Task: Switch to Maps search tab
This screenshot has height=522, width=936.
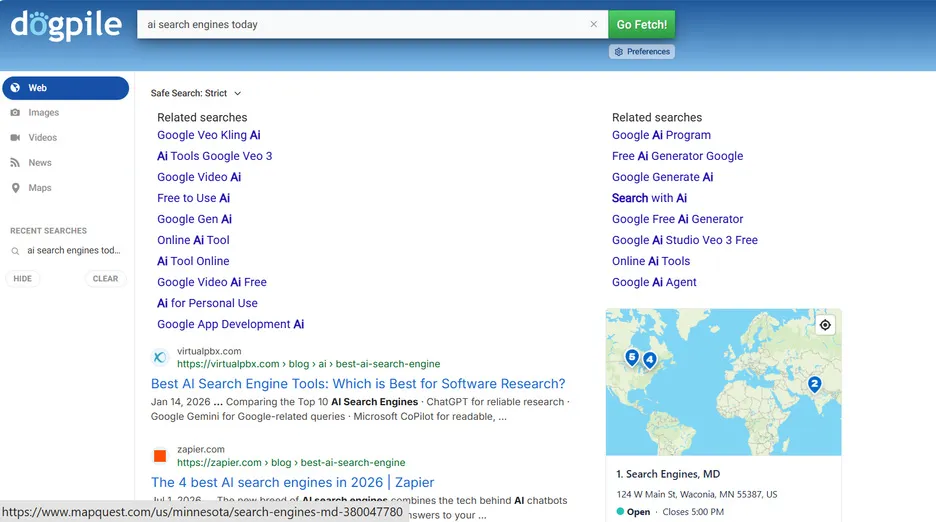Action: [40, 188]
